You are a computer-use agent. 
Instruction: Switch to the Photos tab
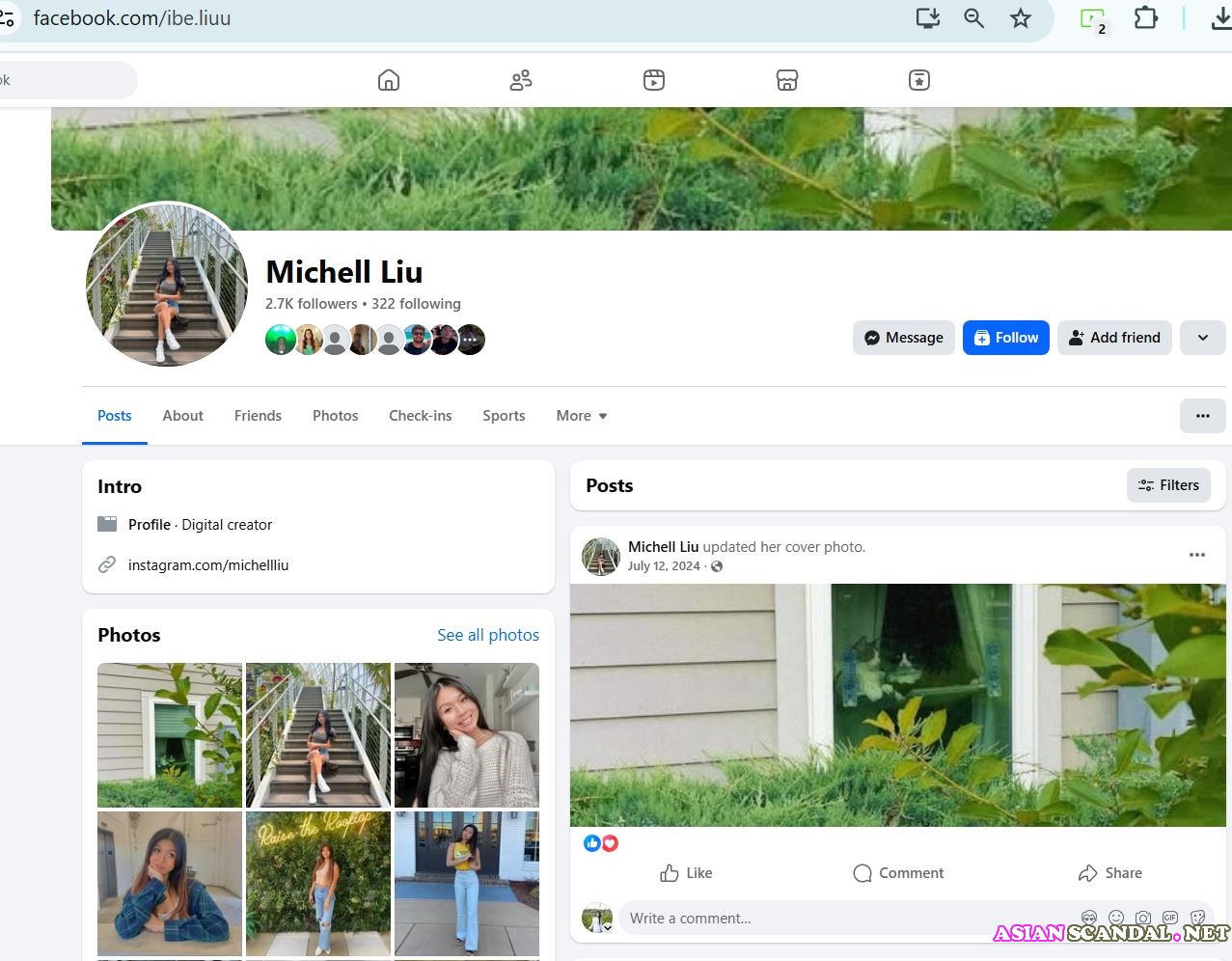(x=336, y=416)
